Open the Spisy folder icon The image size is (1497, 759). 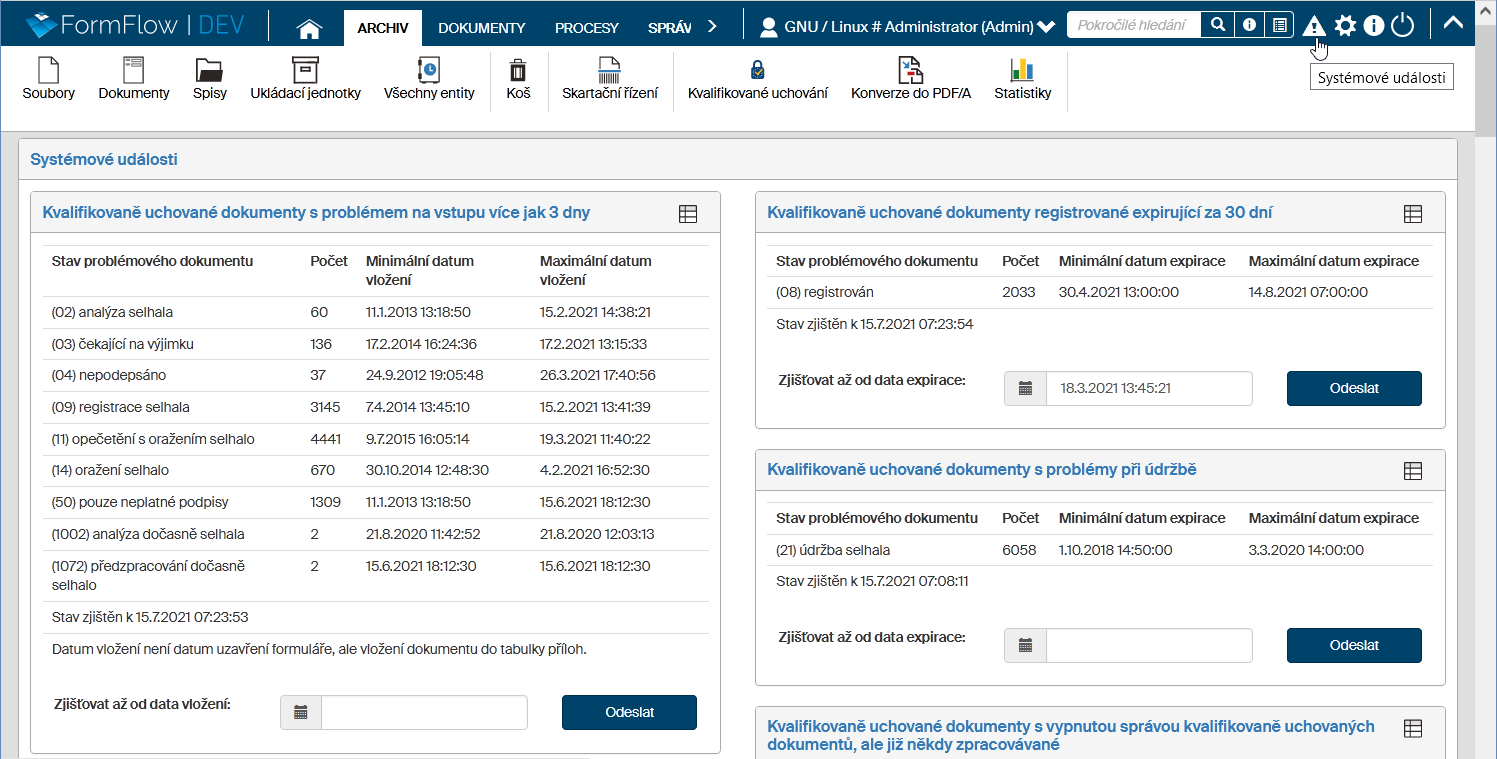tap(209, 79)
